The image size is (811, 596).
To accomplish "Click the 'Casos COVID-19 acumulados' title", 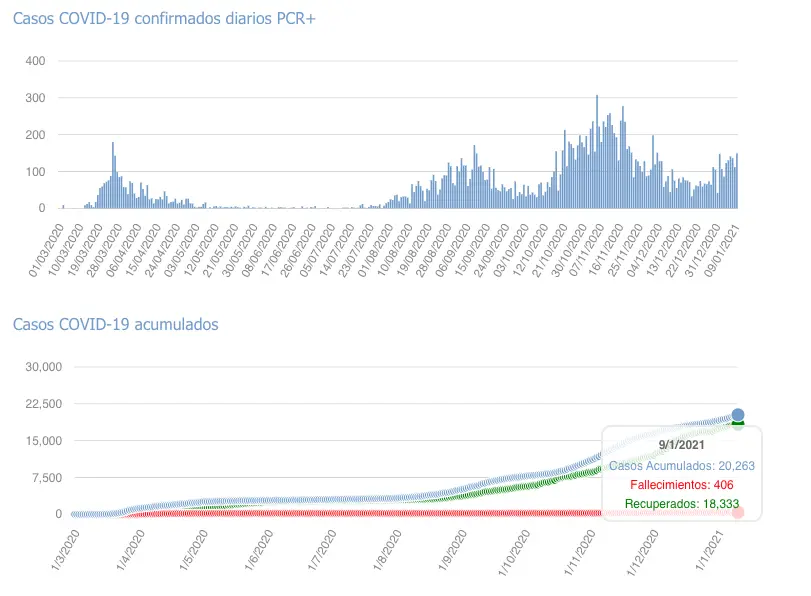I will click(115, 324).
